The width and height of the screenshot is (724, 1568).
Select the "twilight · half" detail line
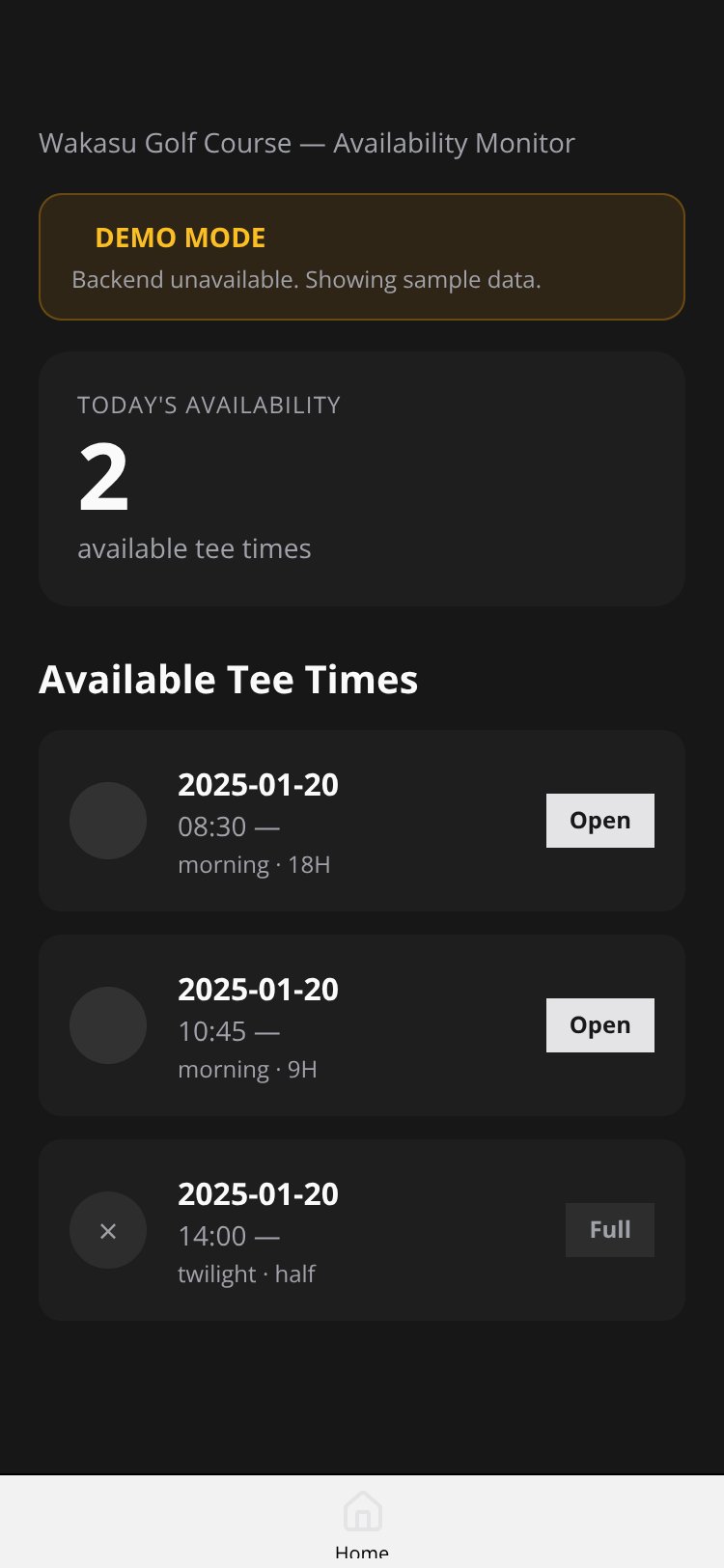click(x=246, y=1274)
